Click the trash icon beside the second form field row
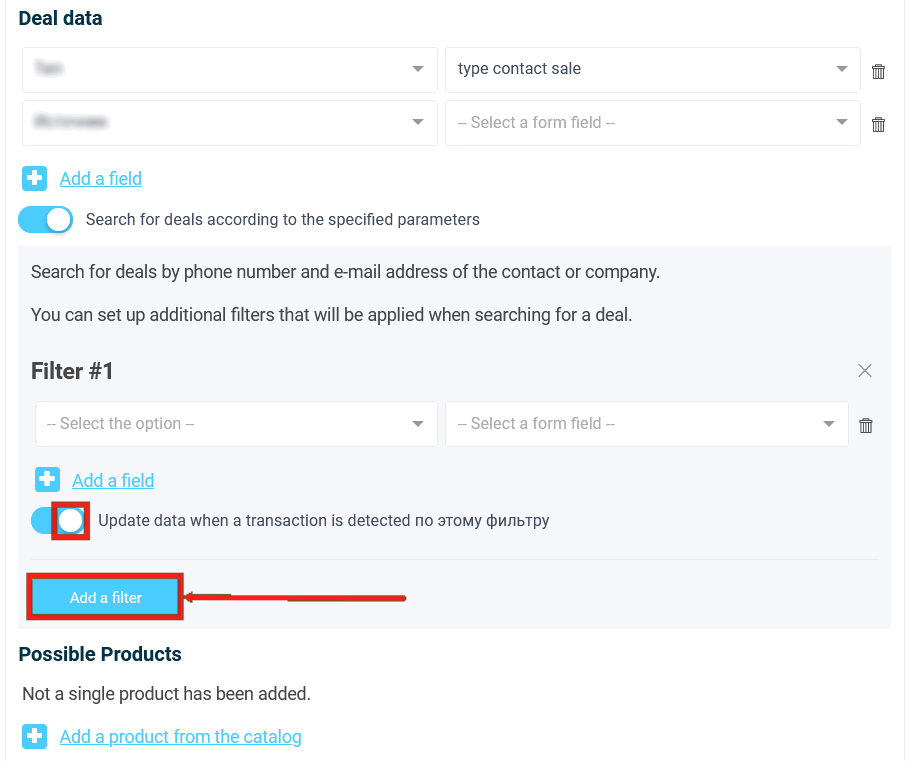The width and height of the screenshot is (911, 761). [878, 124]
